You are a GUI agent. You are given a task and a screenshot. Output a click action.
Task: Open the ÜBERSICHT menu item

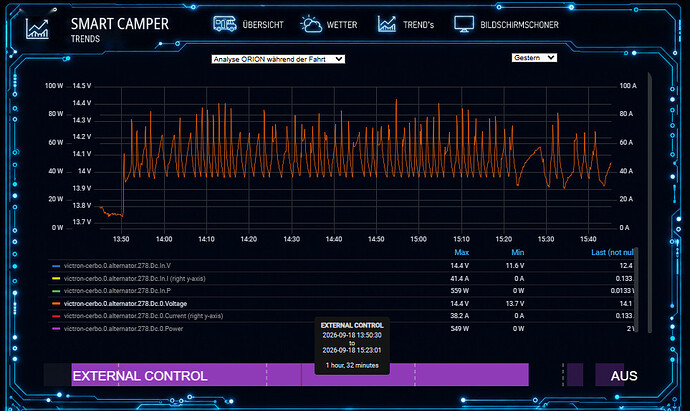(x=263, y=25)
